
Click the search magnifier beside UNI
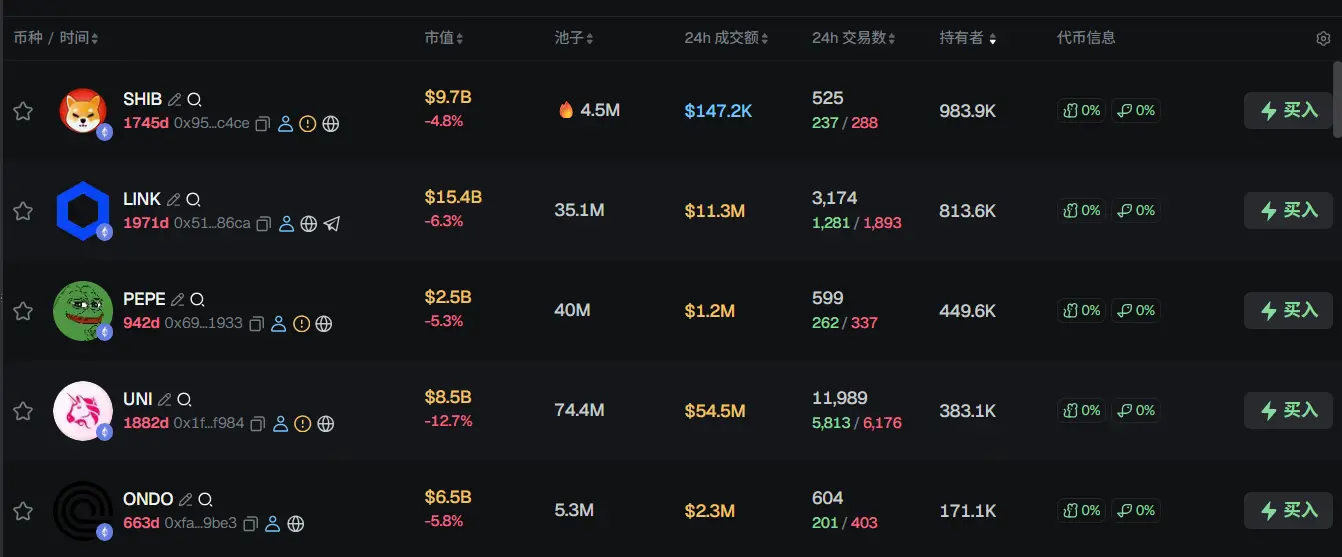tap(184, 400)
